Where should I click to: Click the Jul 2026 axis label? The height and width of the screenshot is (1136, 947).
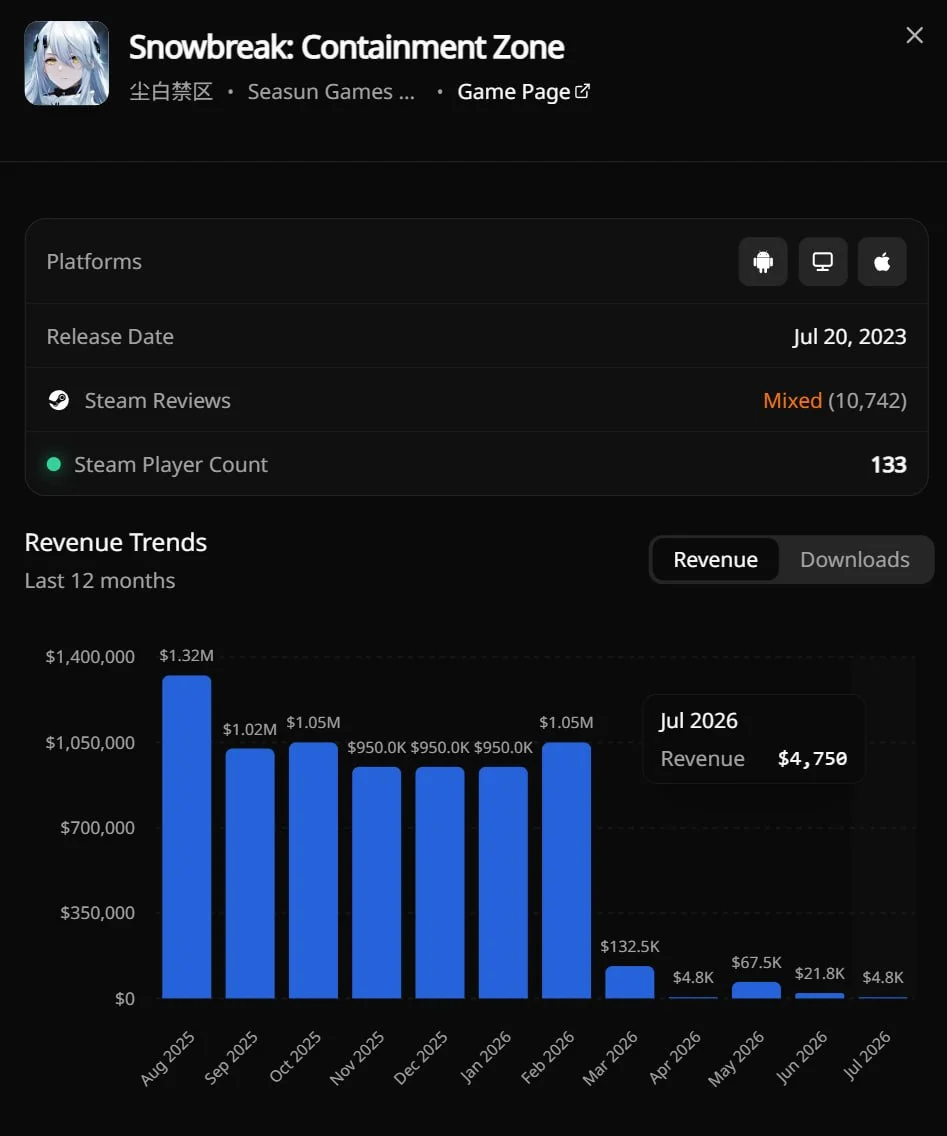point(867,1056)
